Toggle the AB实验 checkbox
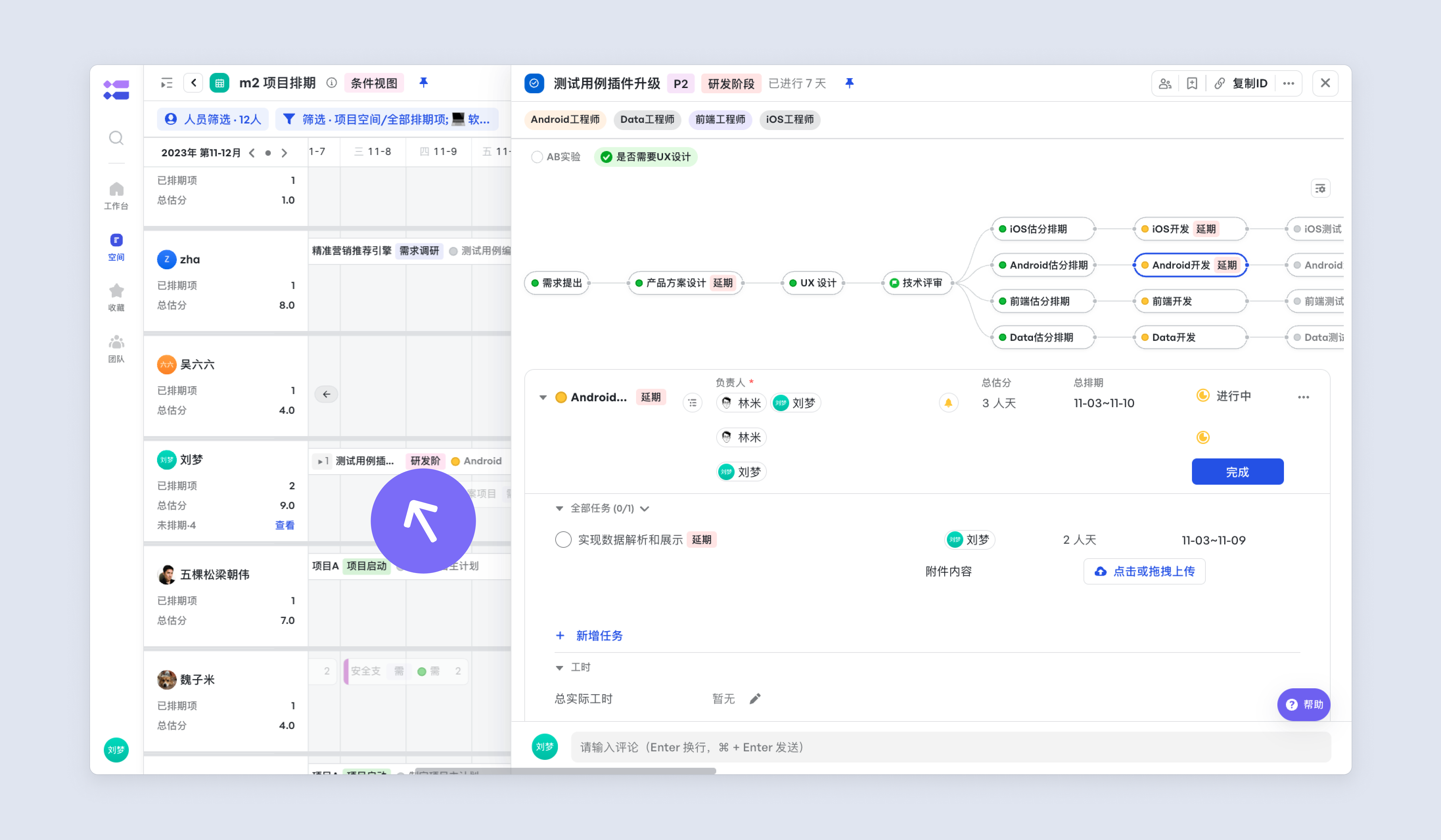The image size is (1441, 840). click(537, 157)
